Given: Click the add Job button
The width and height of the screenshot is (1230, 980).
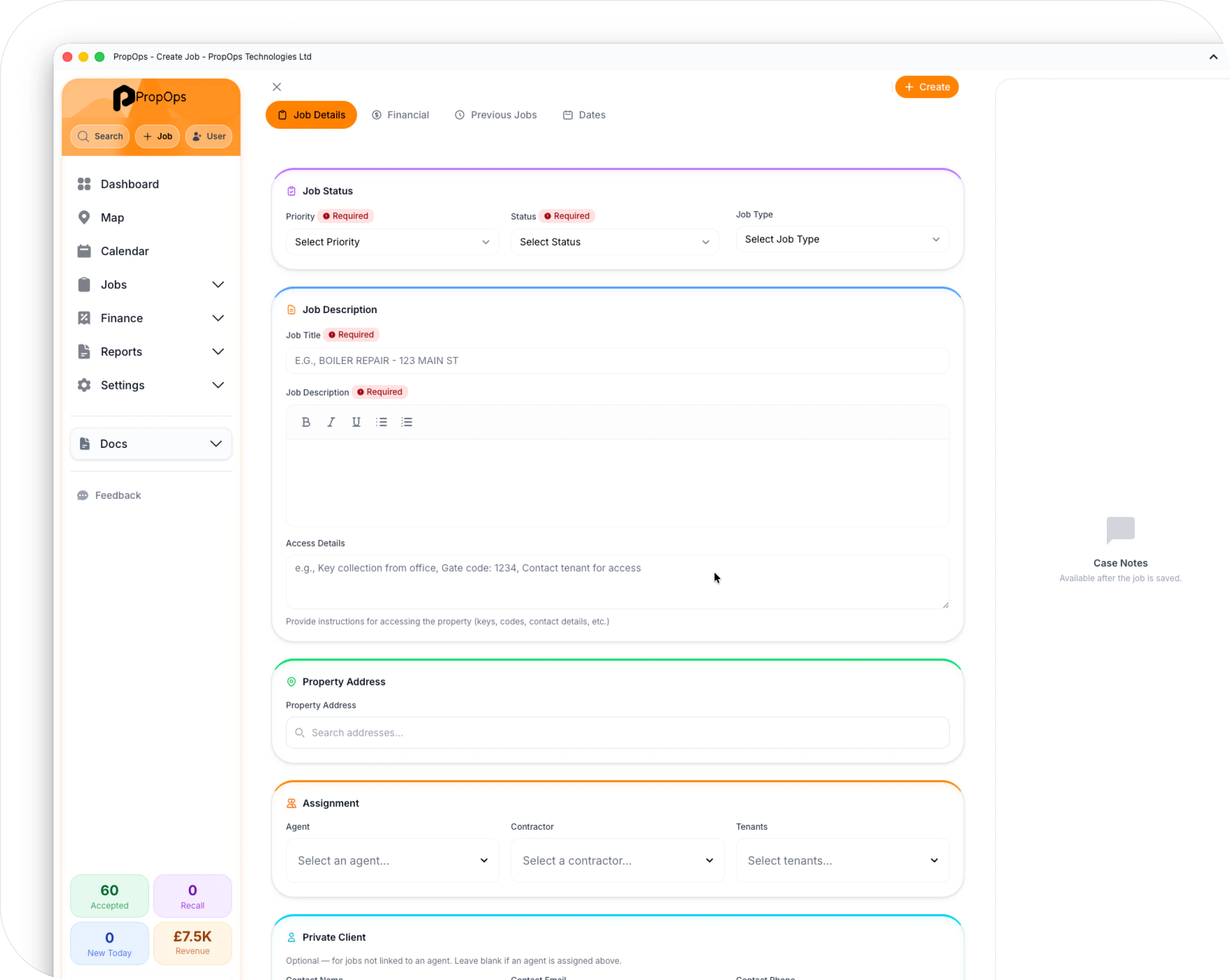Looking at the screenshot, I should coord(157,136).
